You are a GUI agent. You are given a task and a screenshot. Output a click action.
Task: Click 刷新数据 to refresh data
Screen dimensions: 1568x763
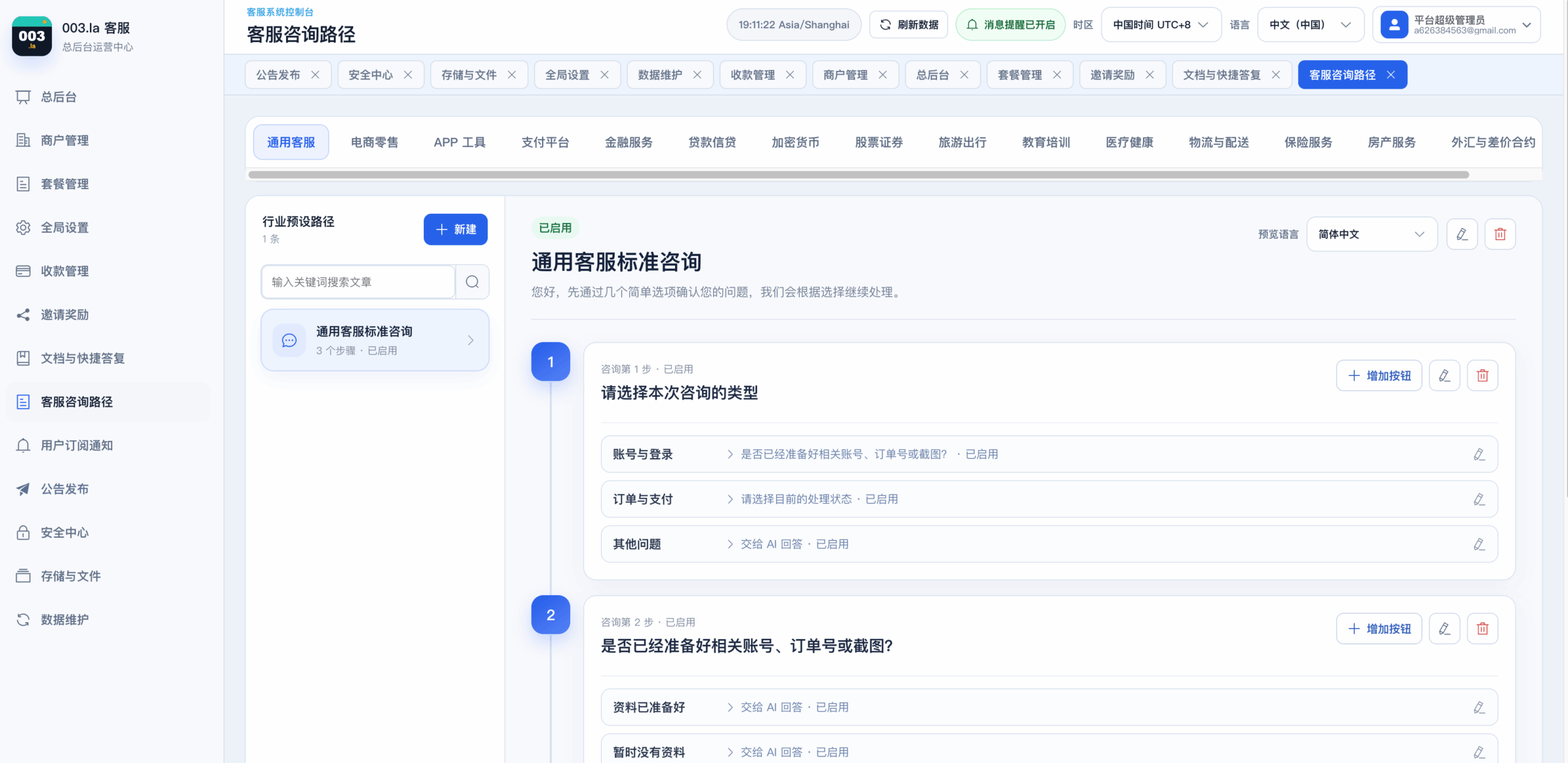tap(908, 24)
